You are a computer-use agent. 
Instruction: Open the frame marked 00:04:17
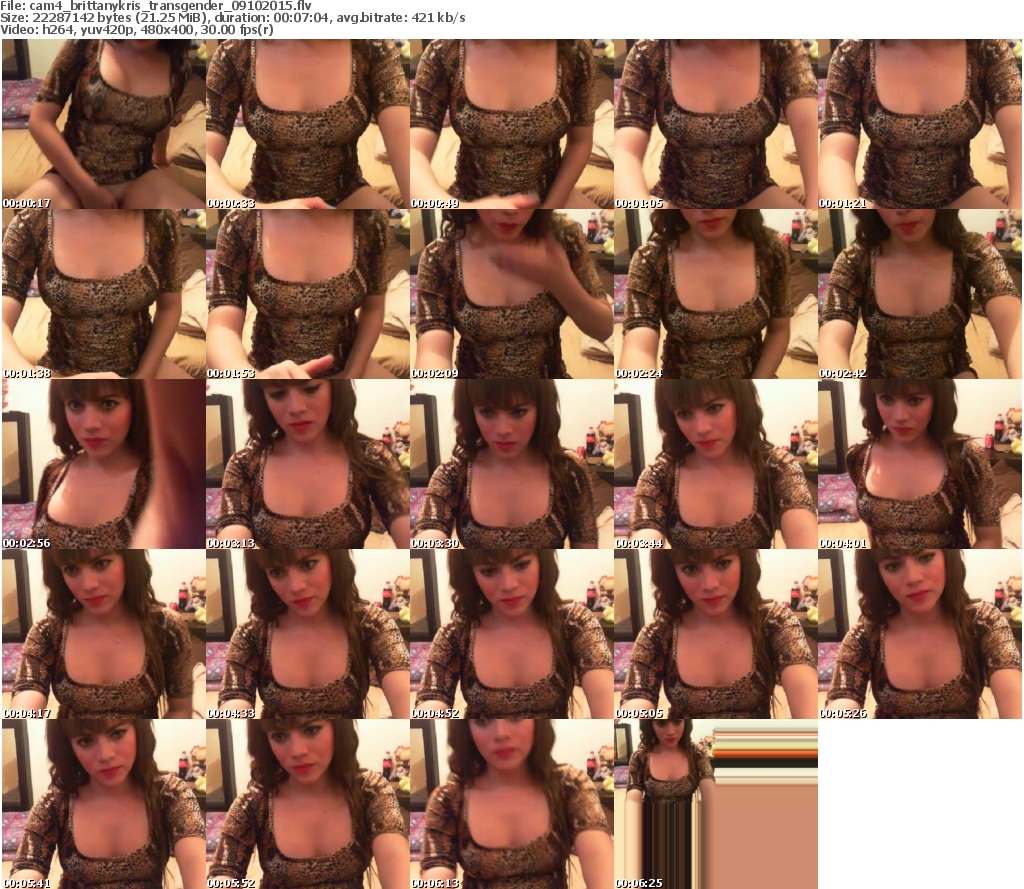[x=104, y=634]
